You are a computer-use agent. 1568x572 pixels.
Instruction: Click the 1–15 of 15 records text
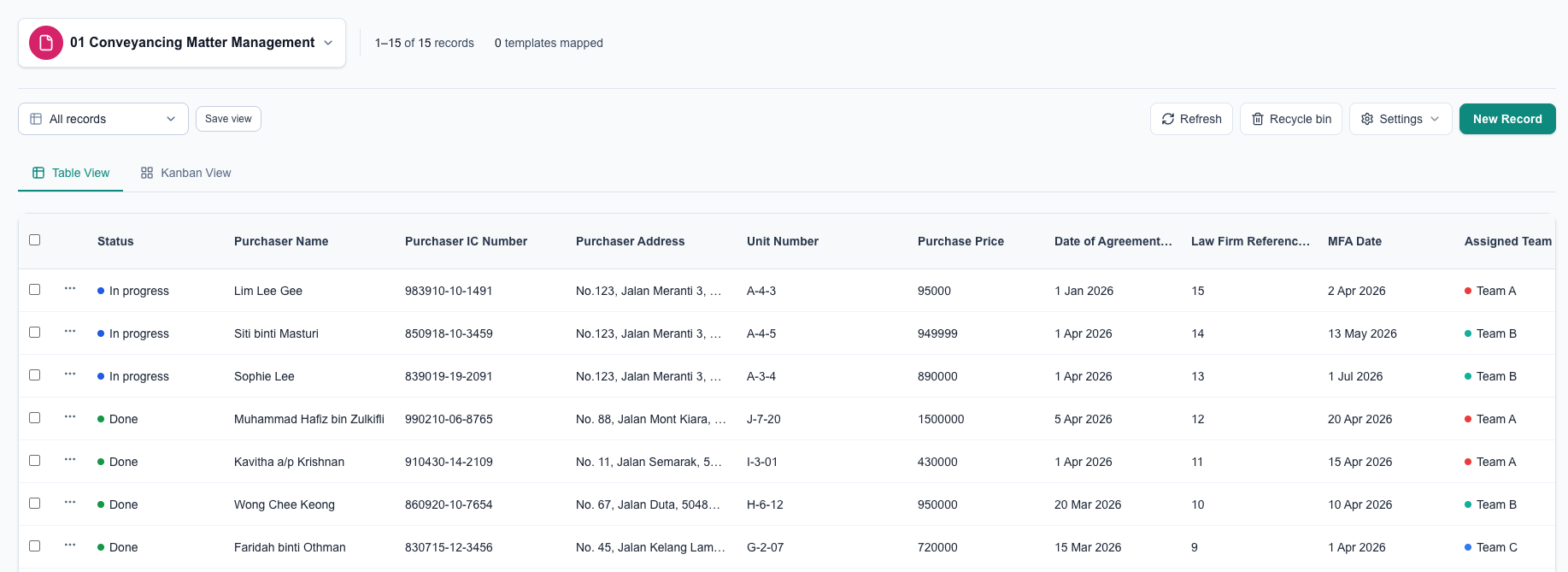click(x=424, y=43)
